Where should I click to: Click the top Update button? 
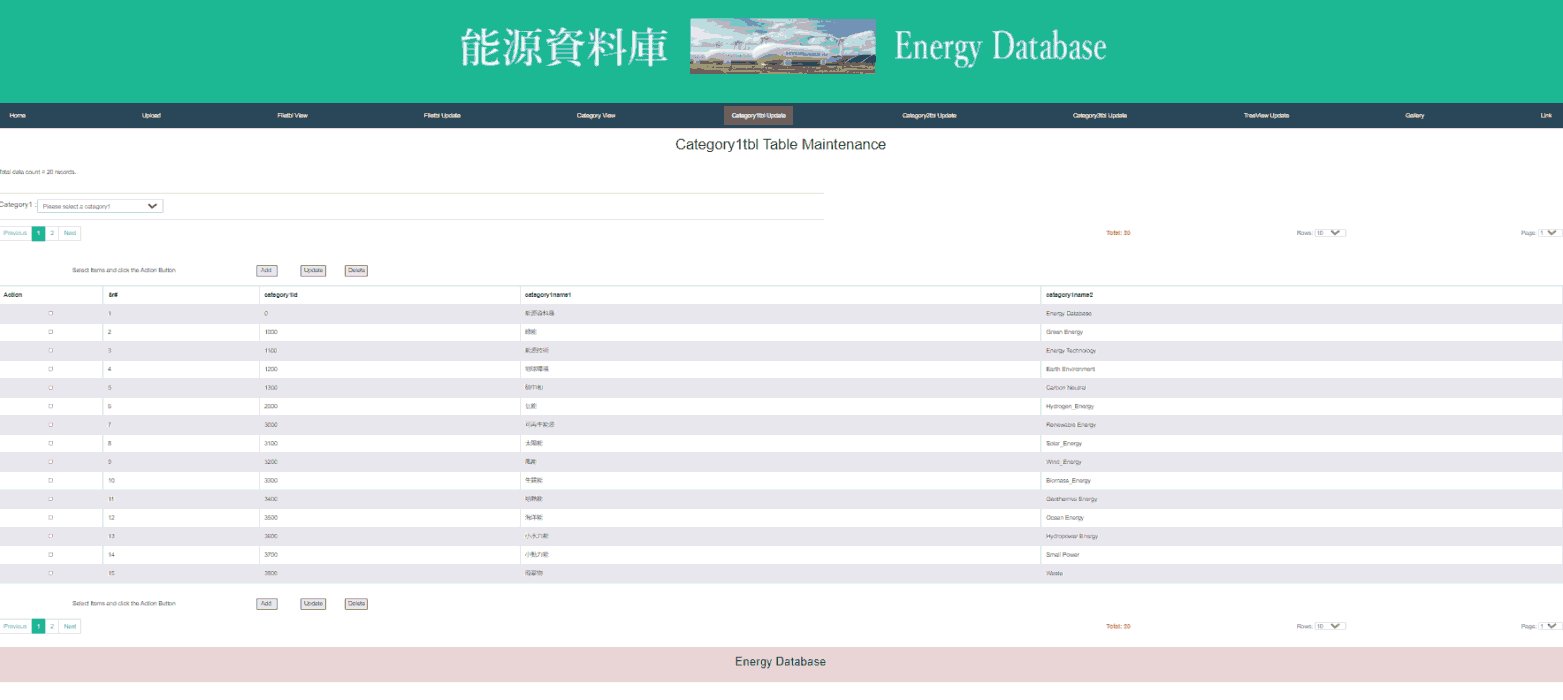pyautogui.click(x=313, y=270)
